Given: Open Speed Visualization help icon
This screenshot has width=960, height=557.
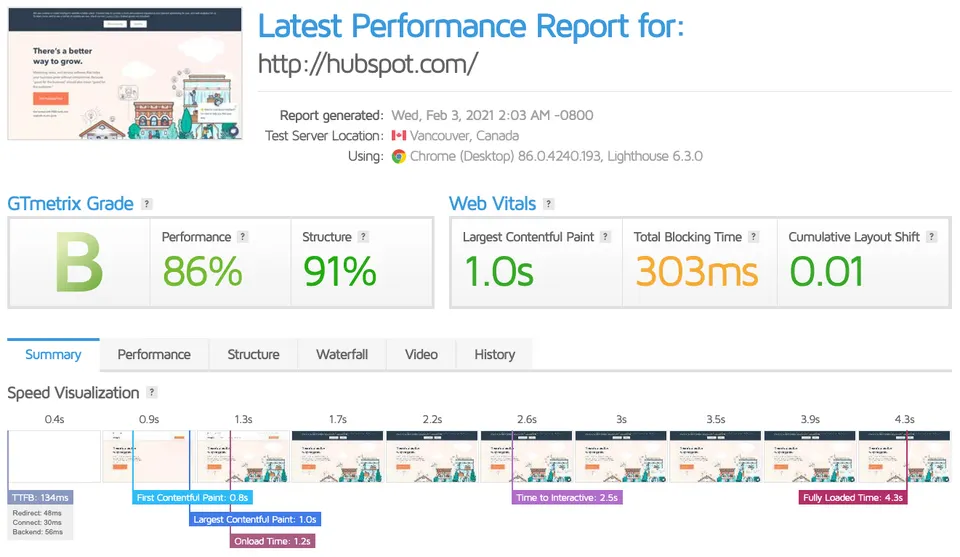Looking at the screenshot, I should pos(152,392).
